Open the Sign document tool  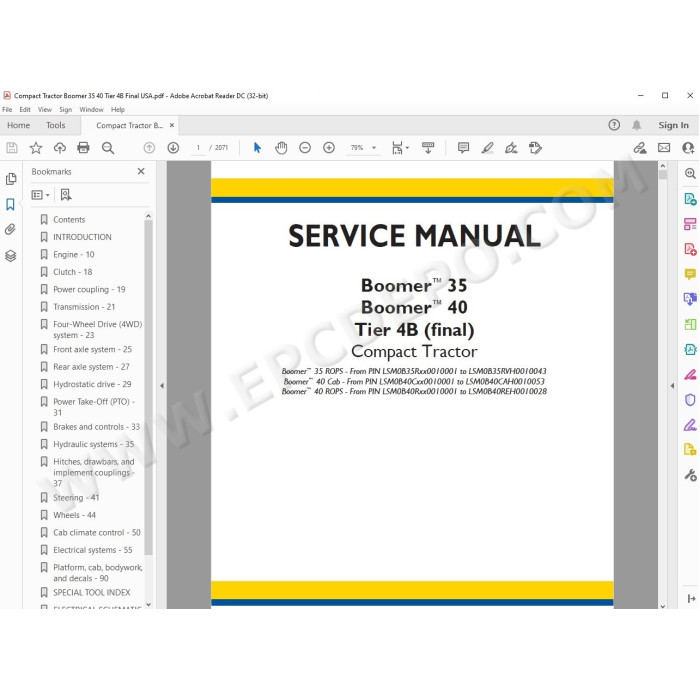pos(511,148)
